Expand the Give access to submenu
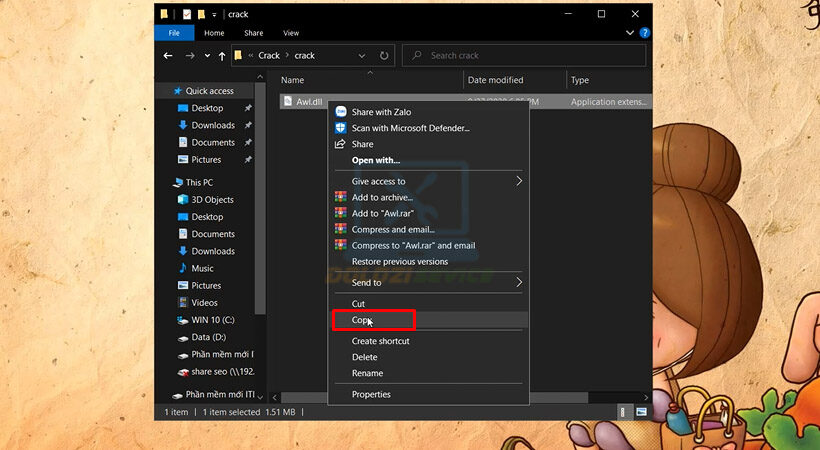Viewport: 820px width, 450px height. coord(519,181)
